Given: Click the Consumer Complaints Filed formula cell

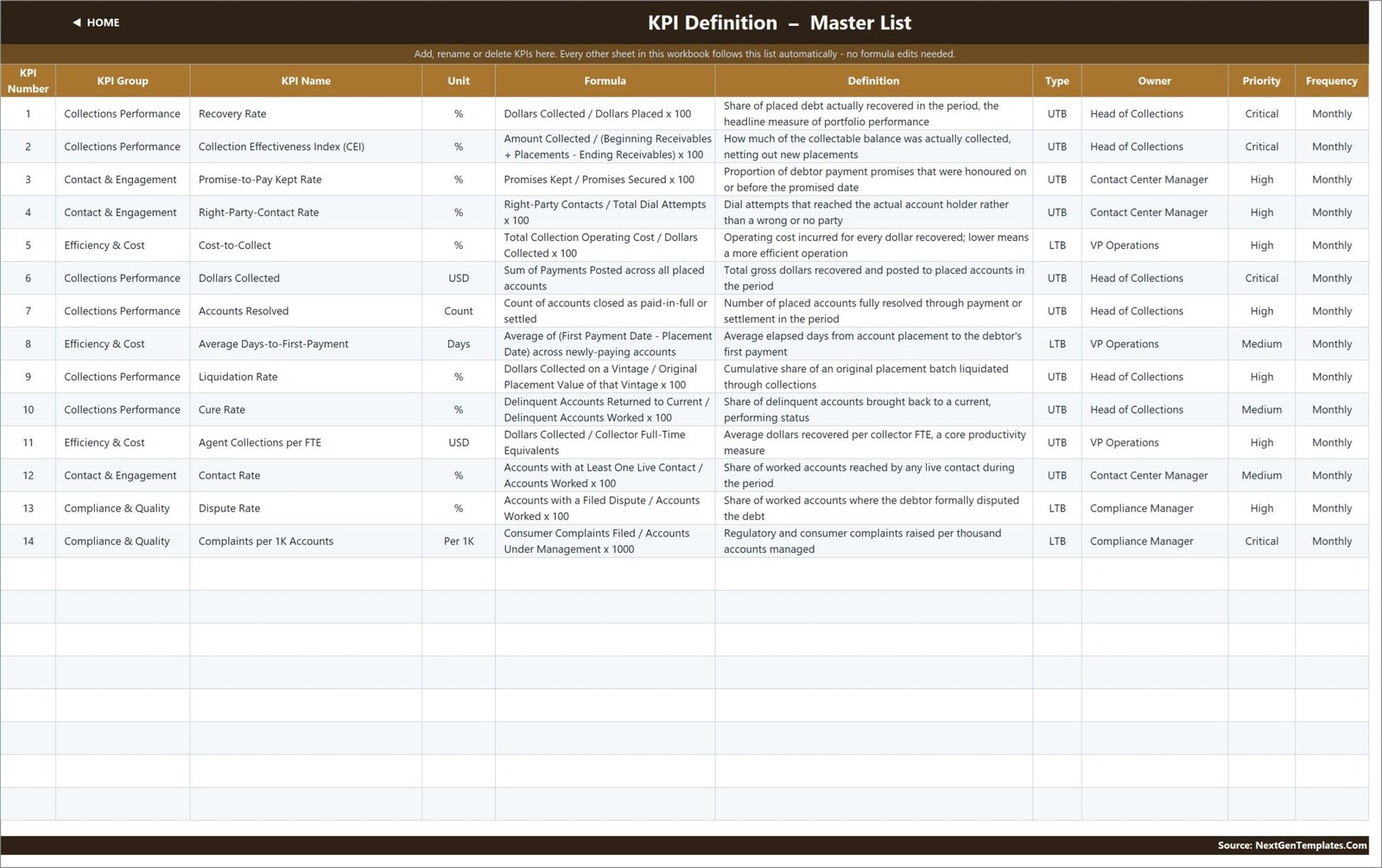Looking at the screenshot, I should 605,541.
